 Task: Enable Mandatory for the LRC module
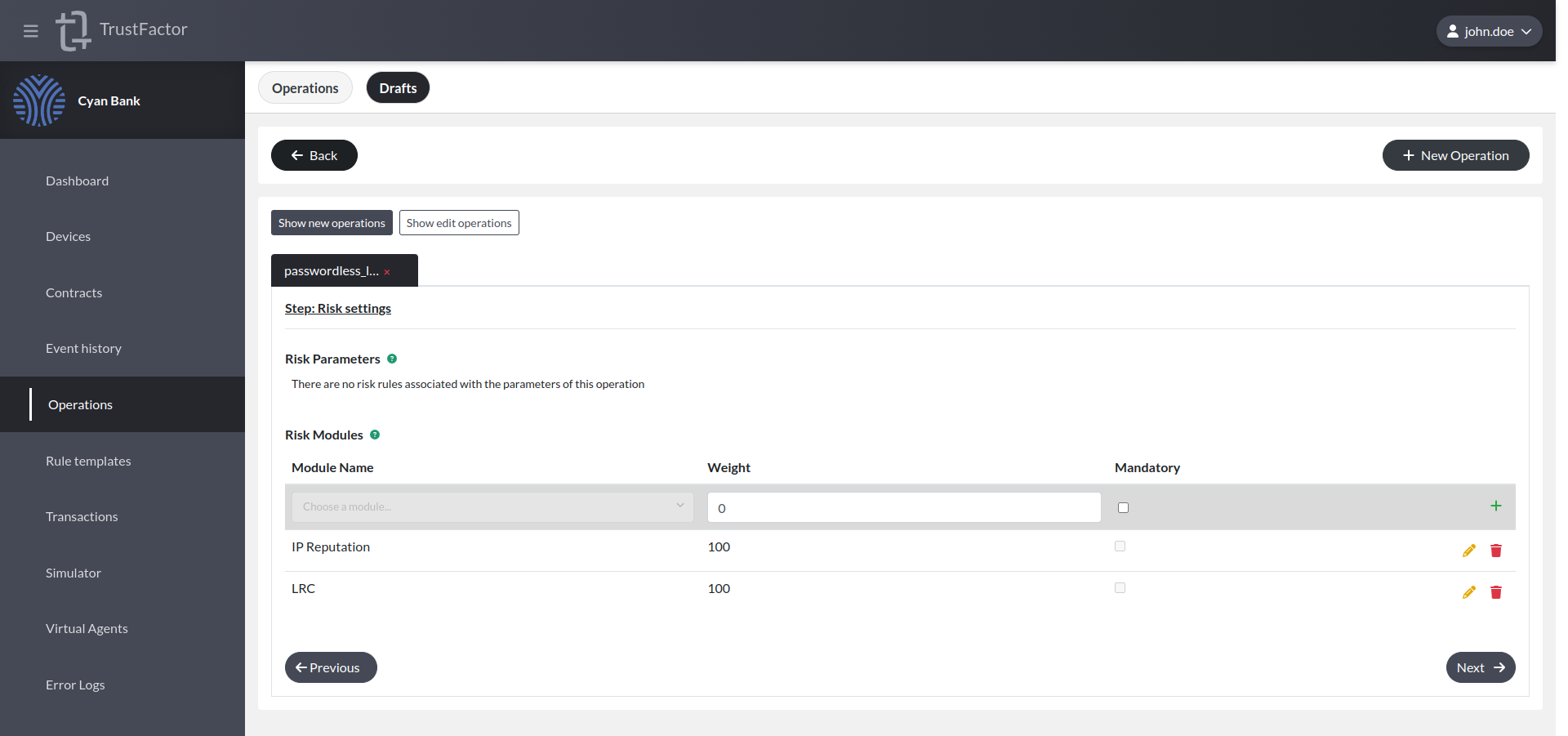pyautogui.click(x=1120, y=587)
